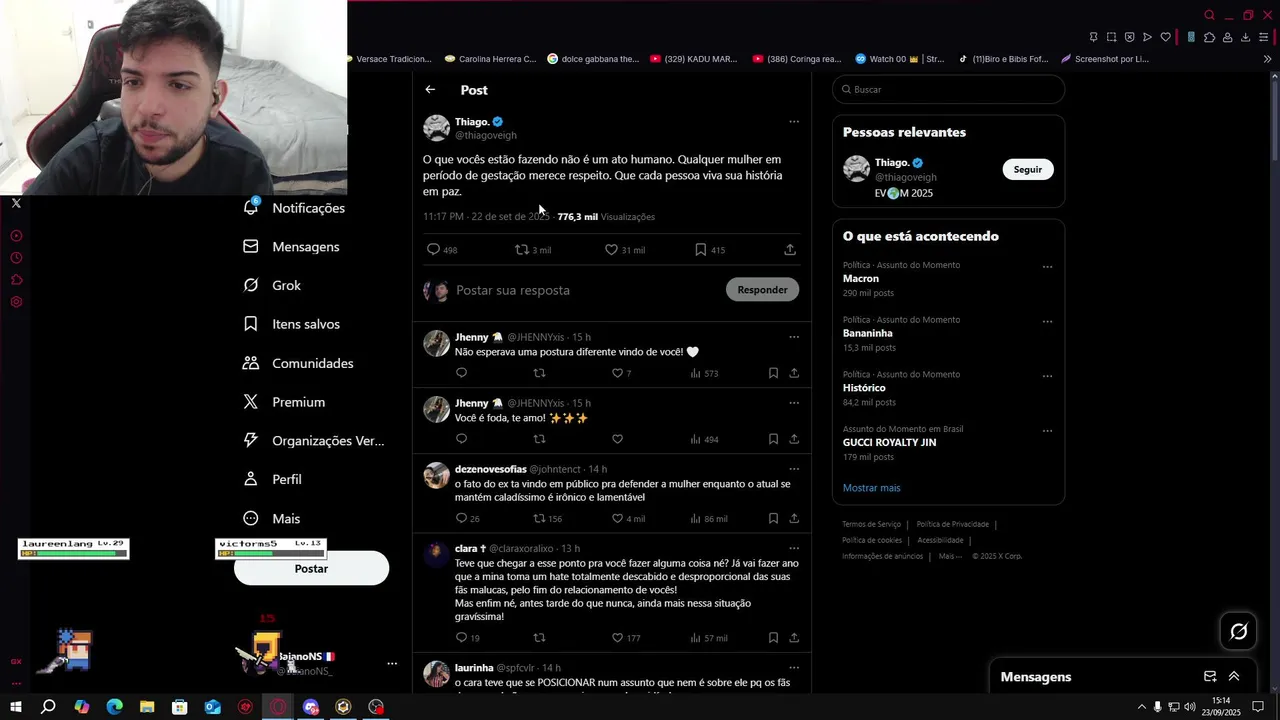The image size is (1280, 720).
Task: Like Thiago's main post via heart icon
Action: 611,249
